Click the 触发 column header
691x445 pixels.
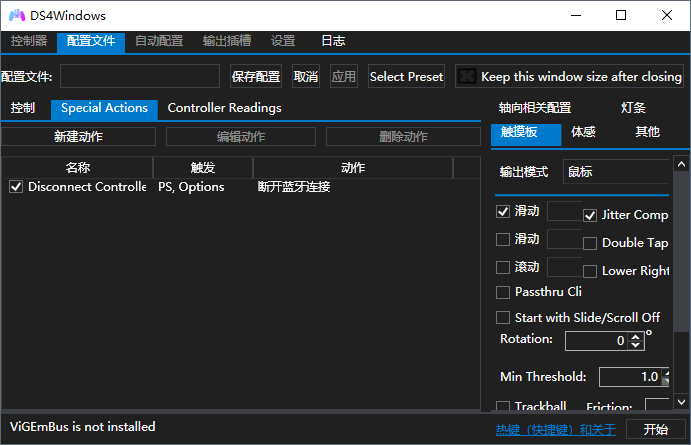pyautogui.click(x=203, y=167)
